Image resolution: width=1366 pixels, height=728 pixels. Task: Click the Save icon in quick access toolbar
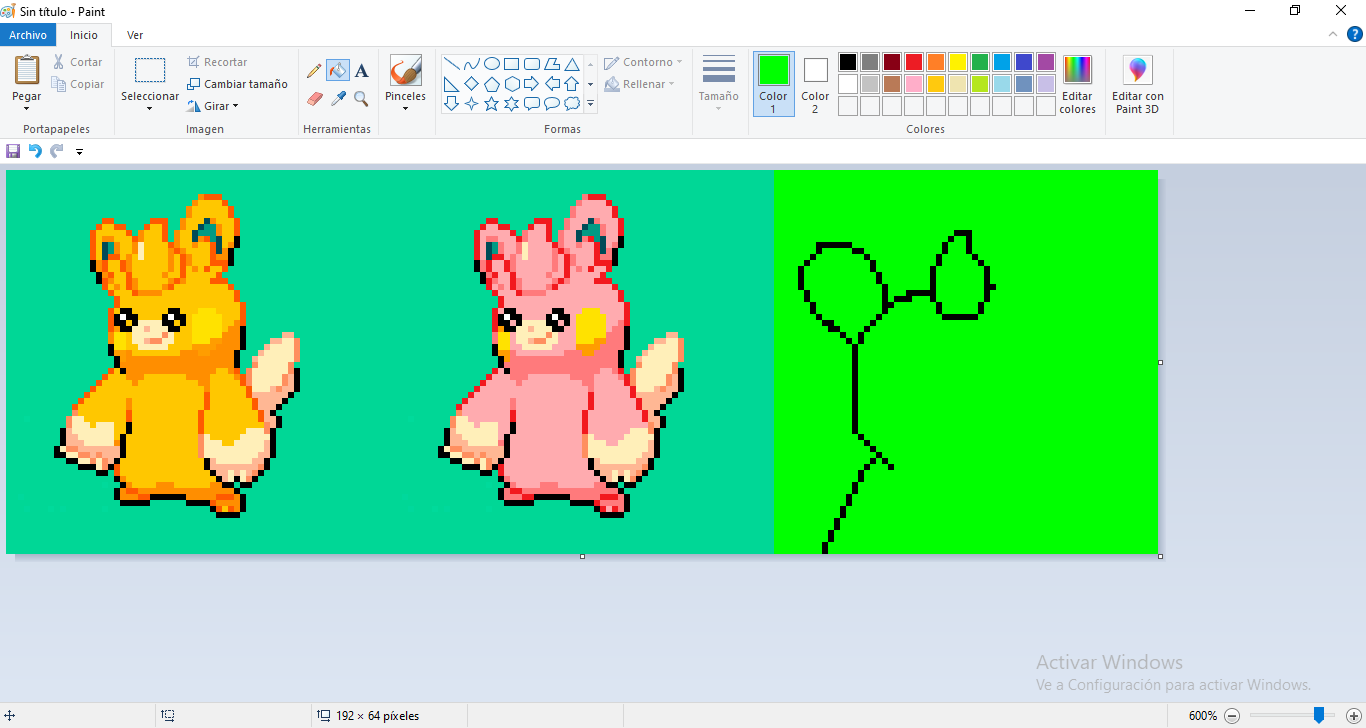(x=13, y=151)
